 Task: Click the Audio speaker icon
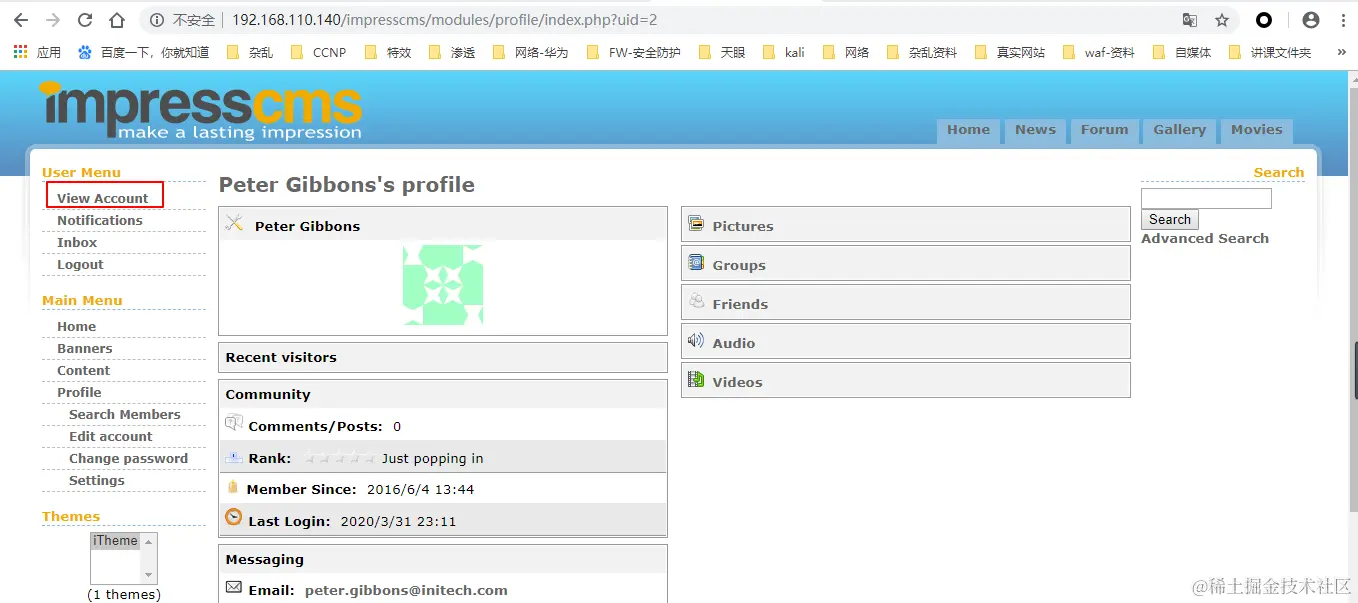tap(696, 341)
